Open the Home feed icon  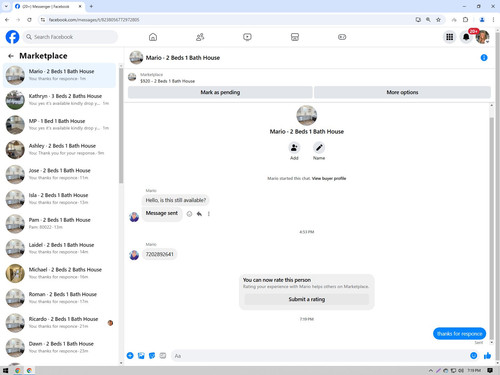(x=153, y=37)
